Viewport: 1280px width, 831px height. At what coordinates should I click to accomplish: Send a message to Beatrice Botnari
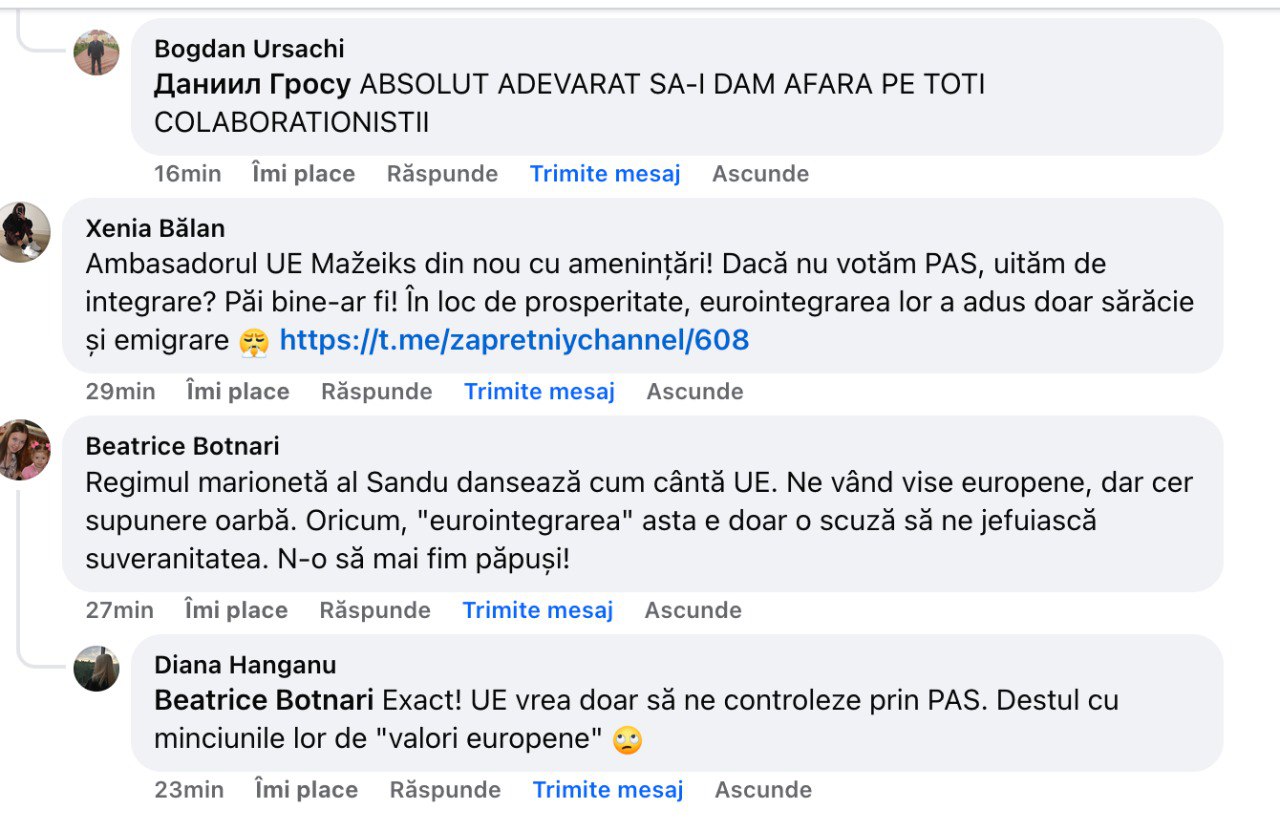point(537,610)
